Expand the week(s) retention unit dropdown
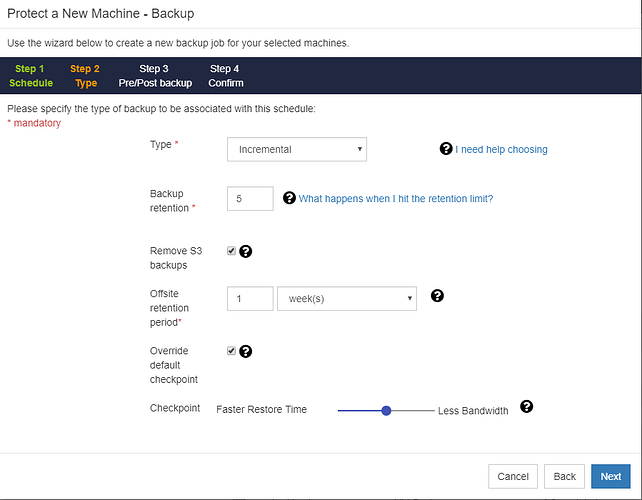Viewport: 642px width, 500px height. click(x=346, y=298)
